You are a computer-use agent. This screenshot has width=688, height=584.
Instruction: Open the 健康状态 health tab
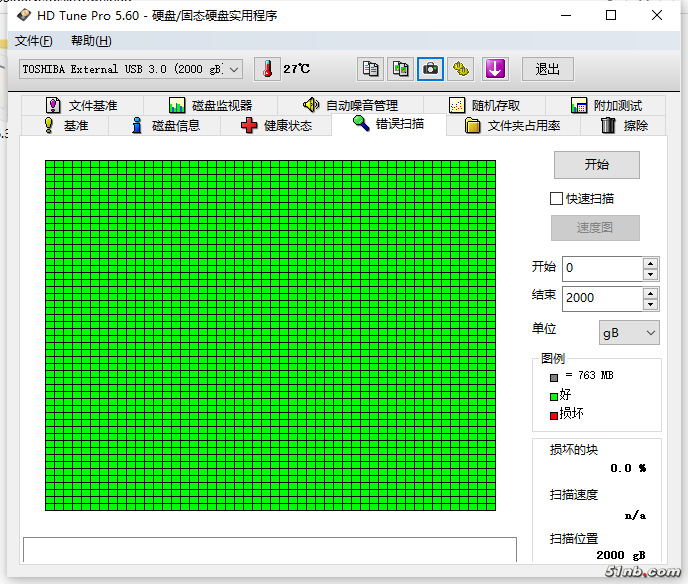[276, 126]
